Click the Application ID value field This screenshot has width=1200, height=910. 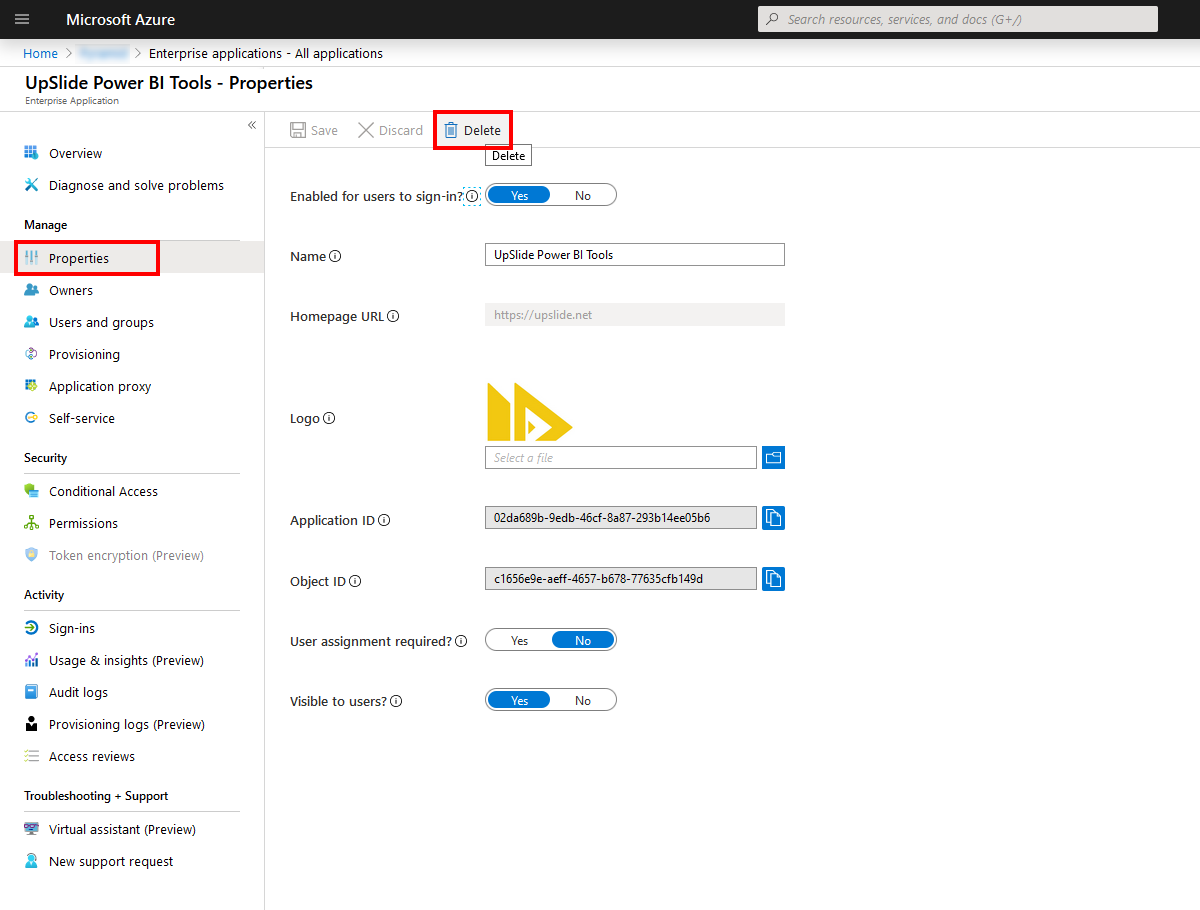coord(621,518)
